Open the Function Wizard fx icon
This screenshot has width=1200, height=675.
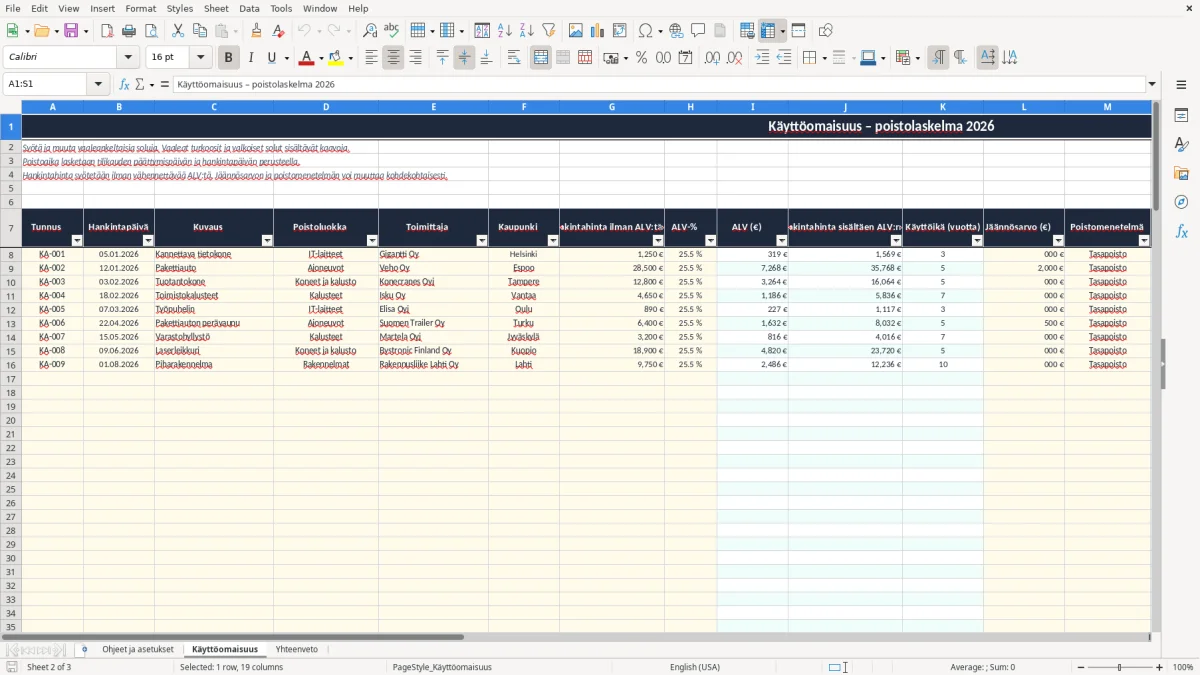(125, 84)
